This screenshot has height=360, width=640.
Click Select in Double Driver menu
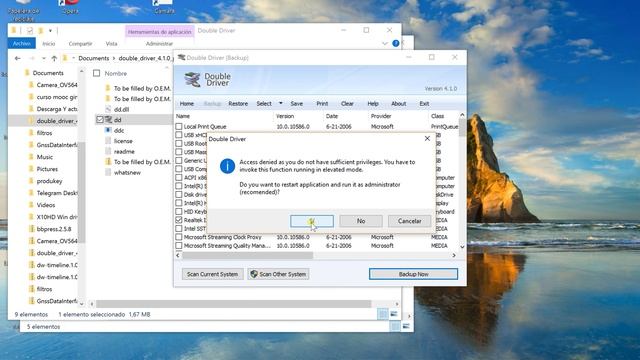[264, 104]
